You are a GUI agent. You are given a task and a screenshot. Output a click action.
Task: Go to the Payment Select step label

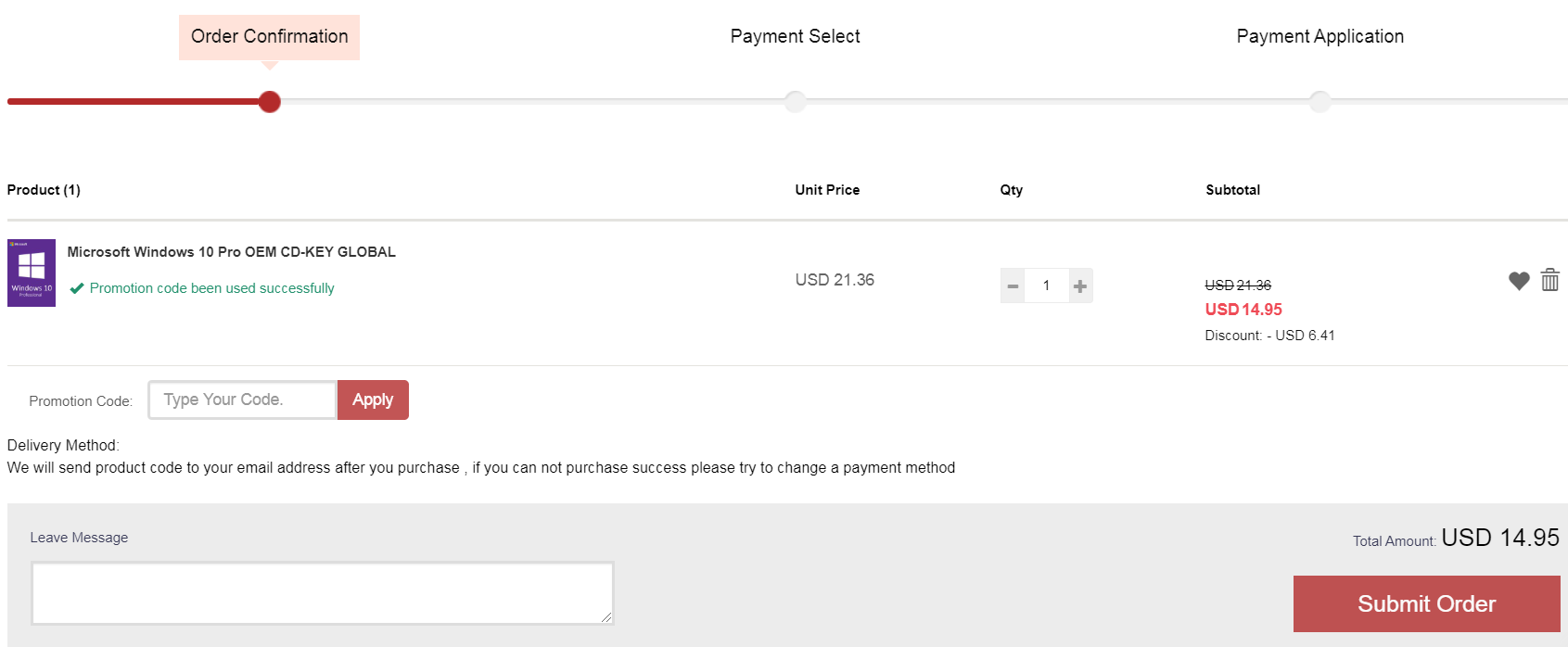click(795, 37)
